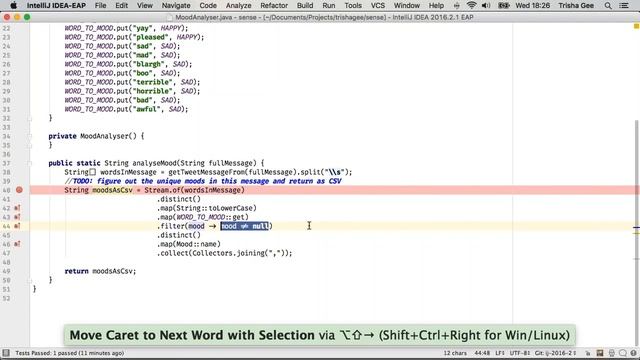Click fold end marker on line 35
The image size is (640, 360).
pyautogui.click(x=29, y=145)
